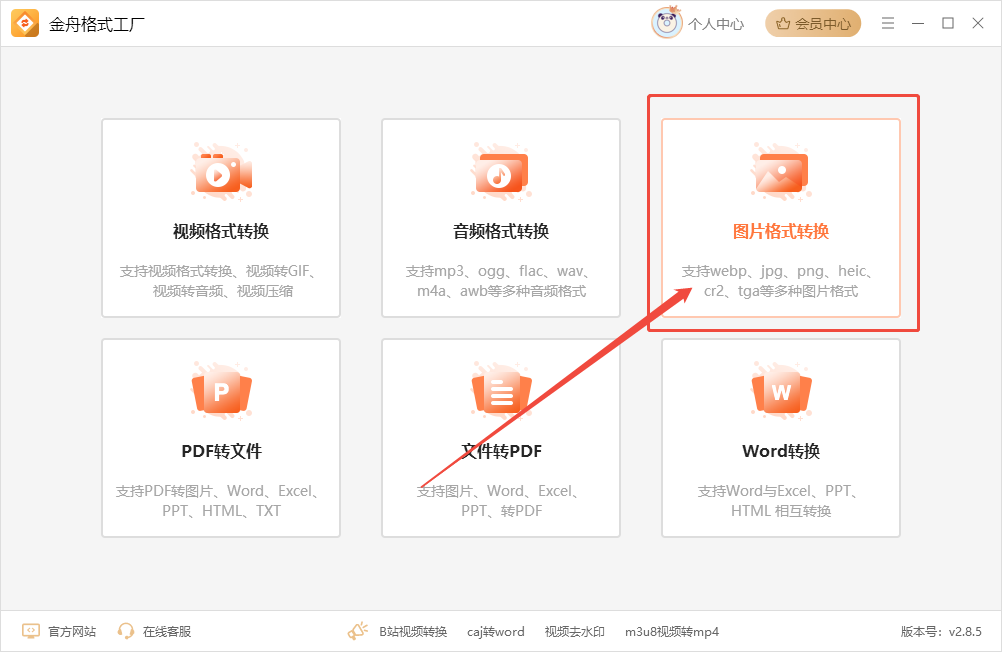This screenshot has height=652, width=1002.
Task: Open the caj转word link
Action: tap(496, 632)
